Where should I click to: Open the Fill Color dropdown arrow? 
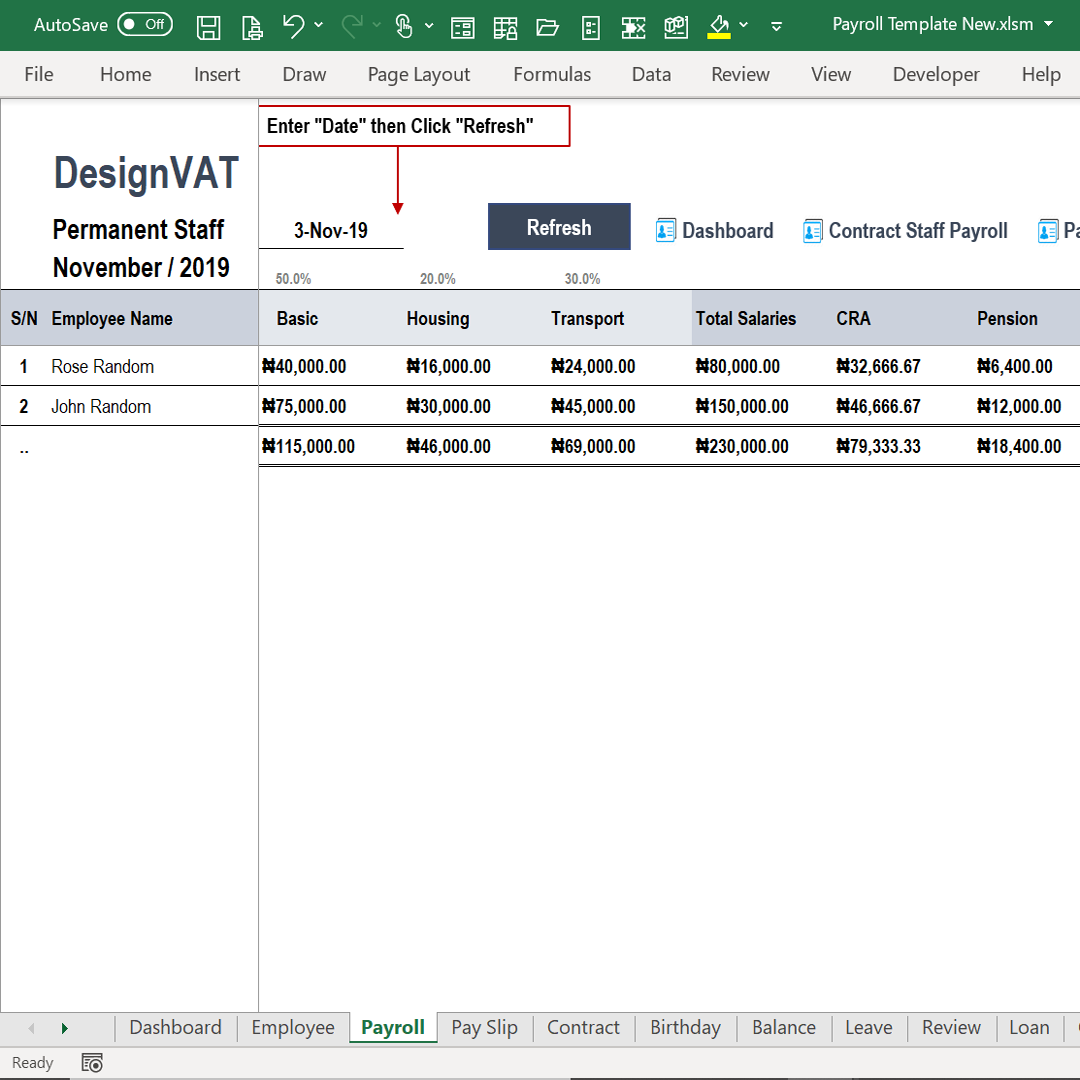pyautogui.click(x=743, y=27)
